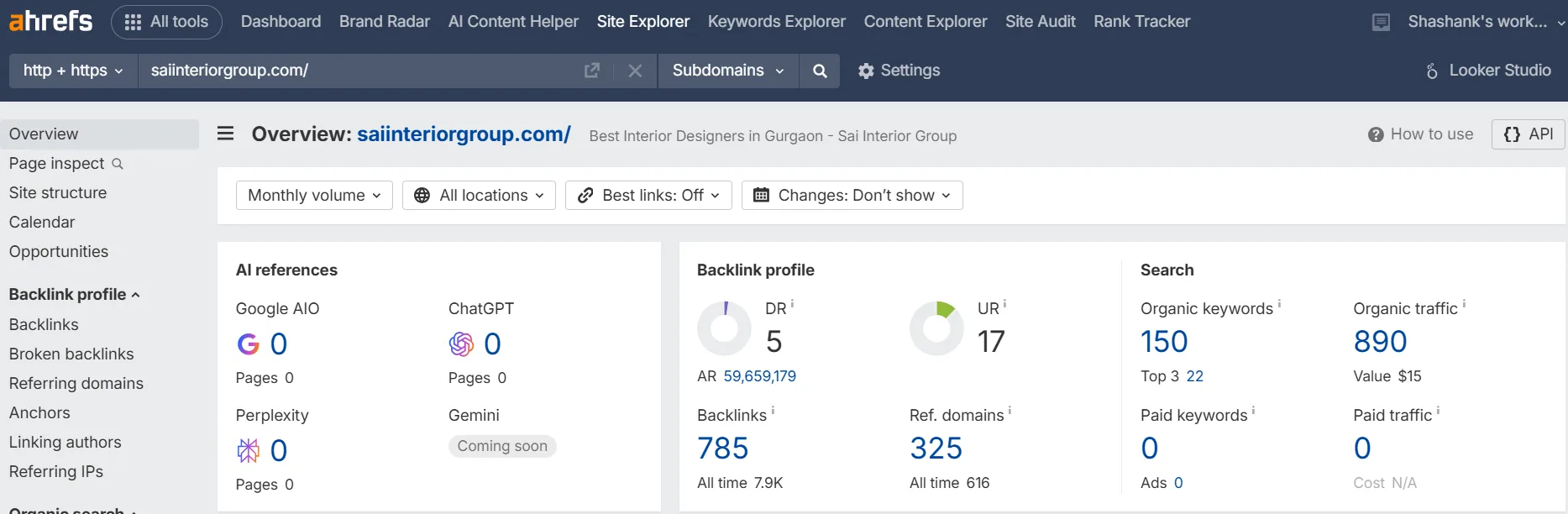The width and height of the screenshot is (1568, 514).
Task: Open Best links: Off dropdown
Action: tap(648, 196)
